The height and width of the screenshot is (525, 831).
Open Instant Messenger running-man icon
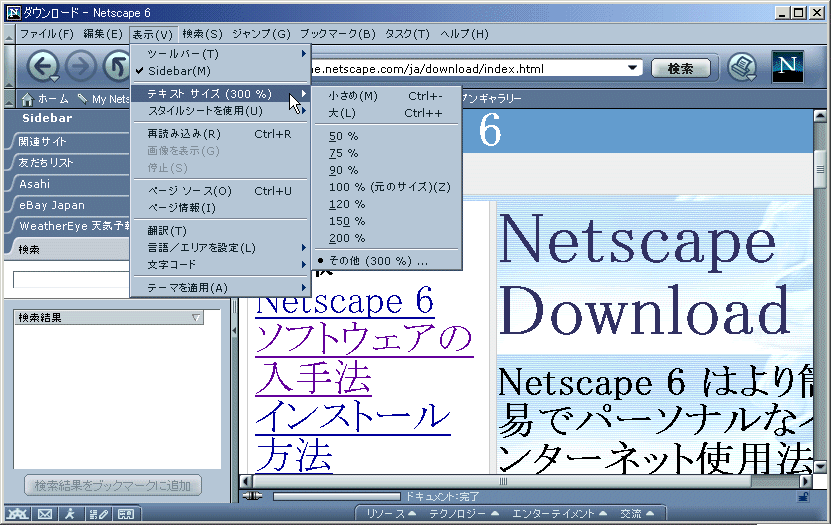tap(70, 513)
